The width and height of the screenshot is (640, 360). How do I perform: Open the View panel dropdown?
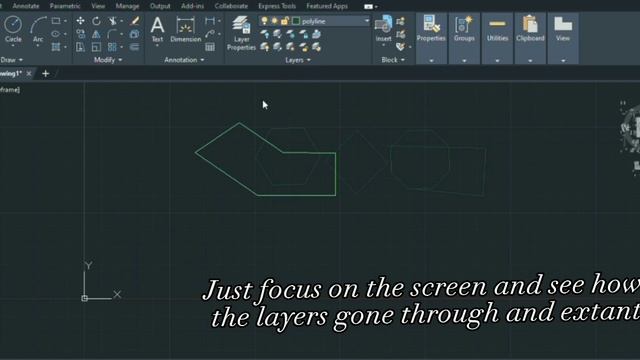[563, 60]
